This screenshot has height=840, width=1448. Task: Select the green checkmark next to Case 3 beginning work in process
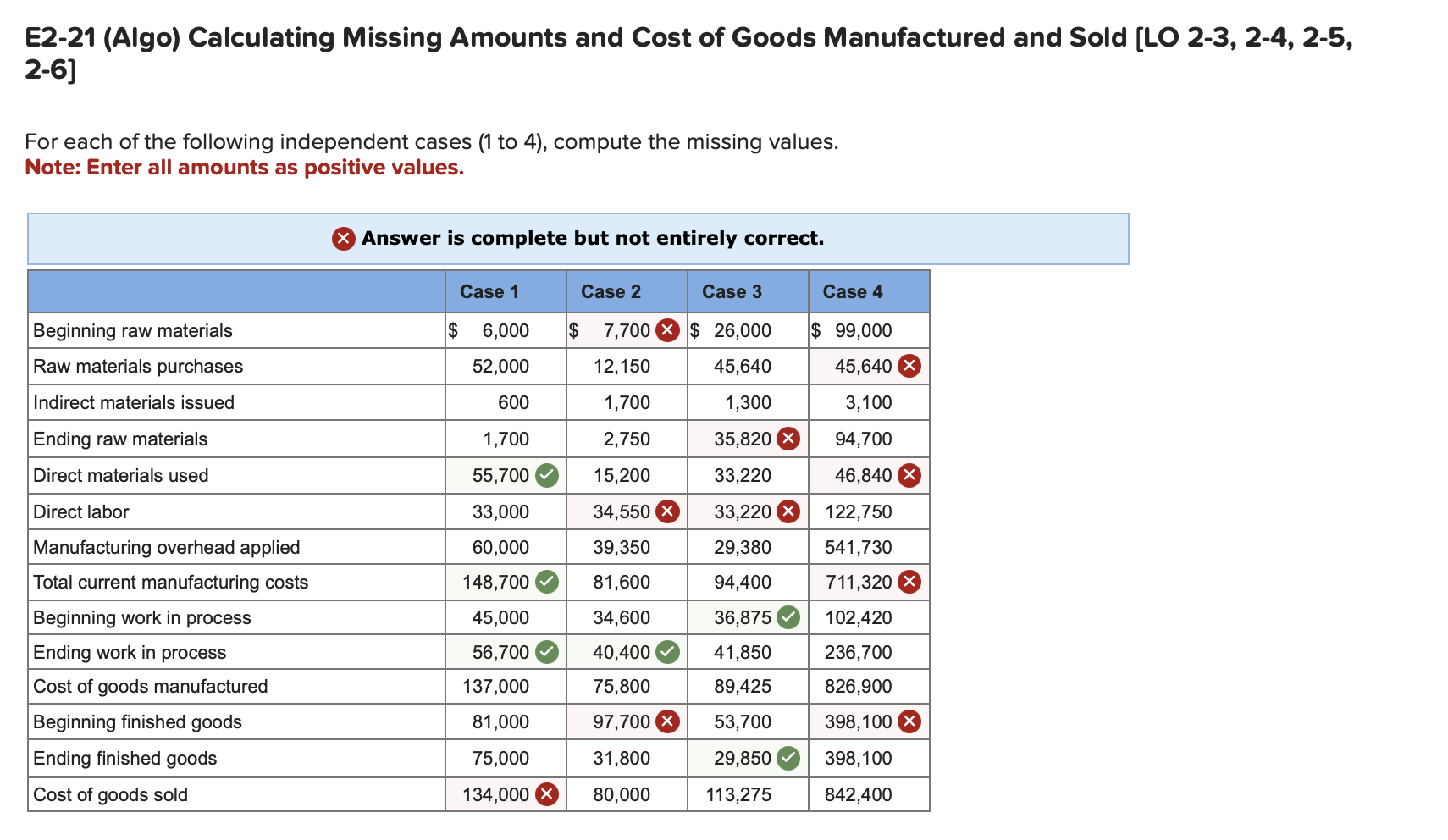(789, 617)
